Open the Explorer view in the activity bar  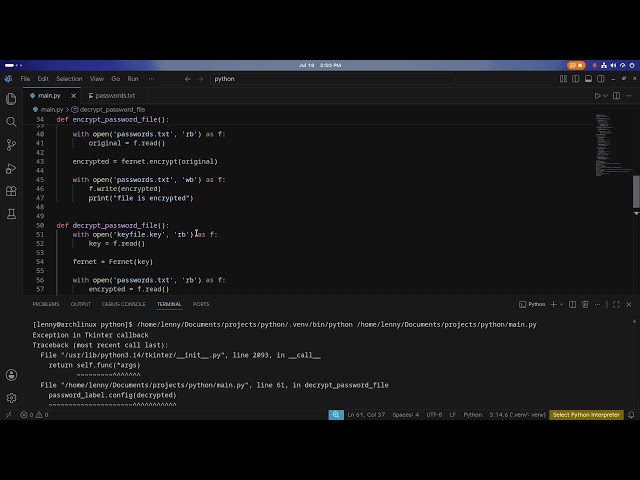pos(11,99)
